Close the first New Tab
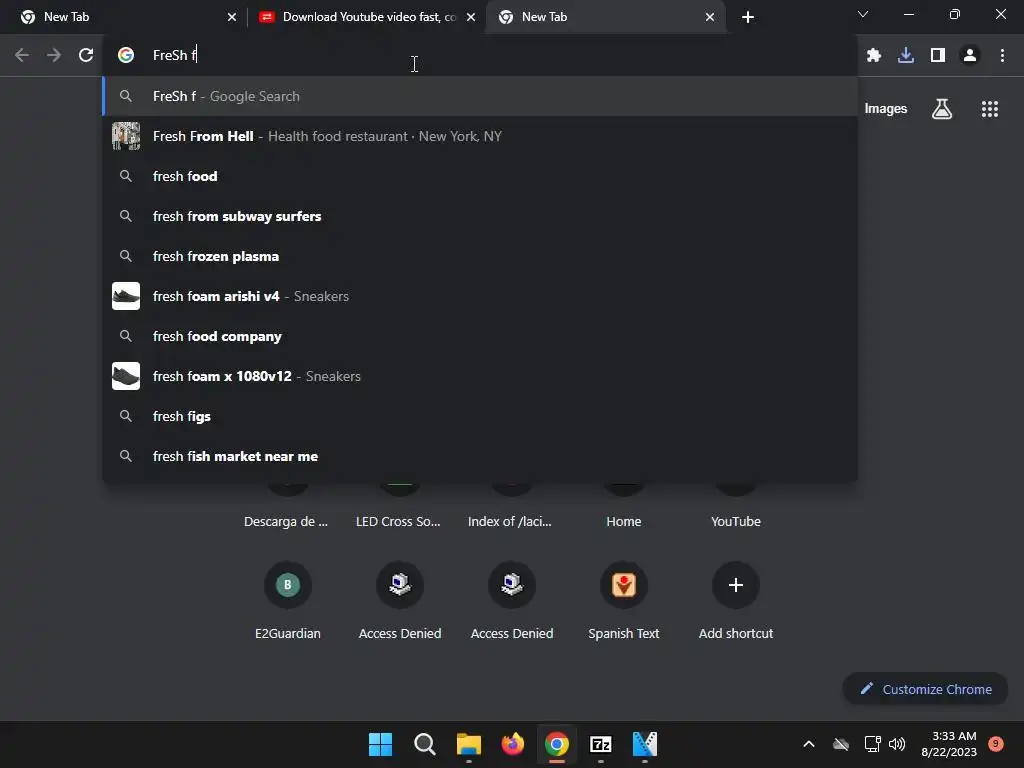This screenshot has height=768, width=1024. (x=231, y=17)
